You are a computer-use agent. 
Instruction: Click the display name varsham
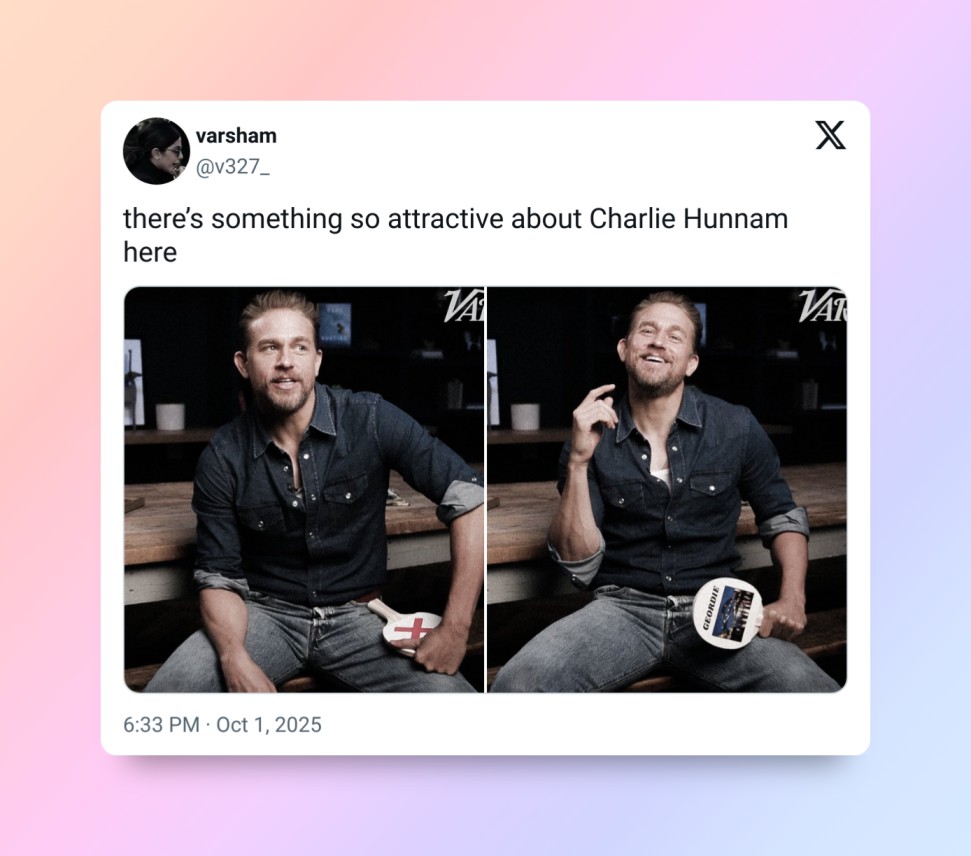click(236, 136)
